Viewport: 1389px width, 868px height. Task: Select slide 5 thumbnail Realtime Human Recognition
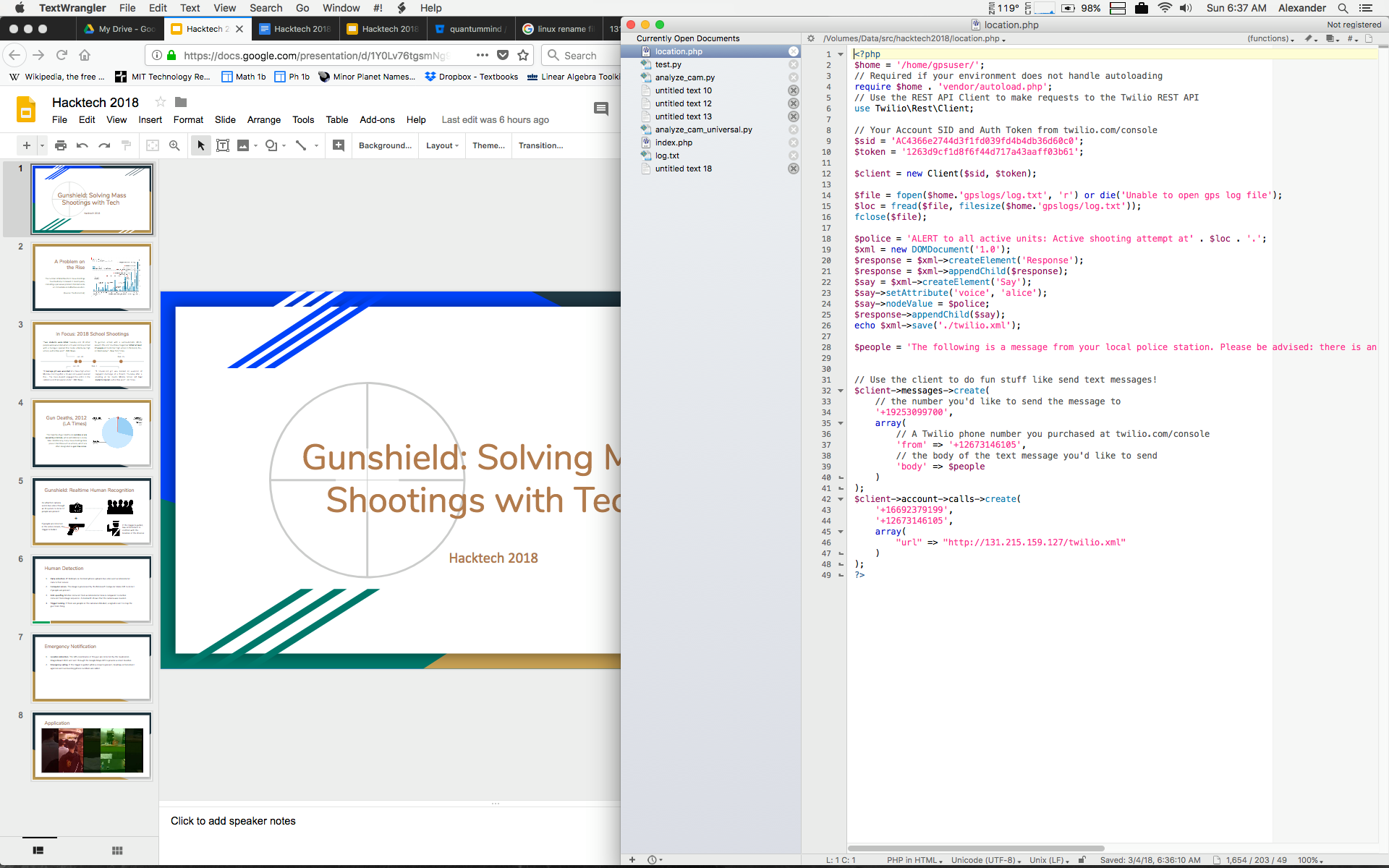[x=92, y=511]
